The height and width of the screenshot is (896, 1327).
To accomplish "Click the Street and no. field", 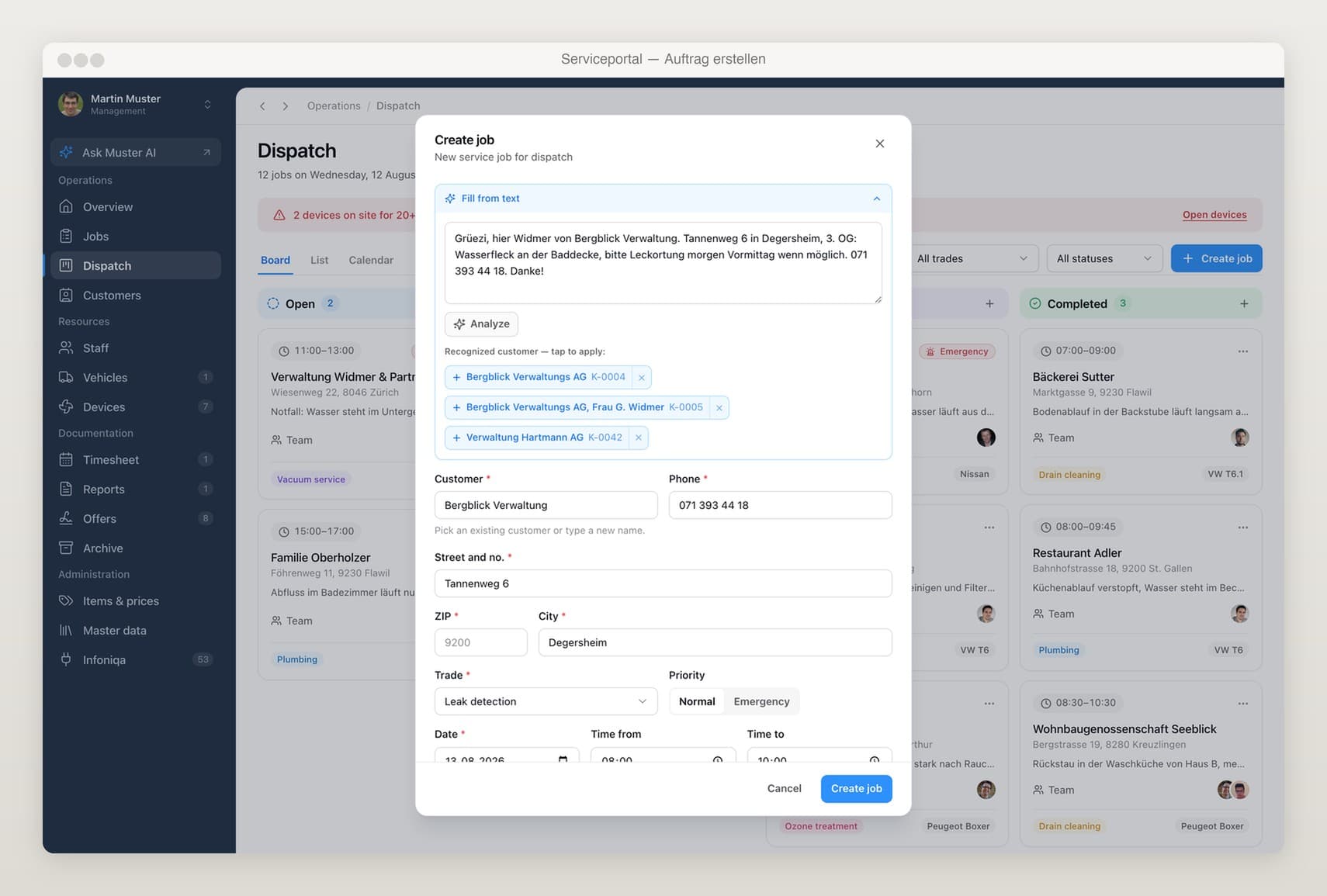I will [663, 583].
